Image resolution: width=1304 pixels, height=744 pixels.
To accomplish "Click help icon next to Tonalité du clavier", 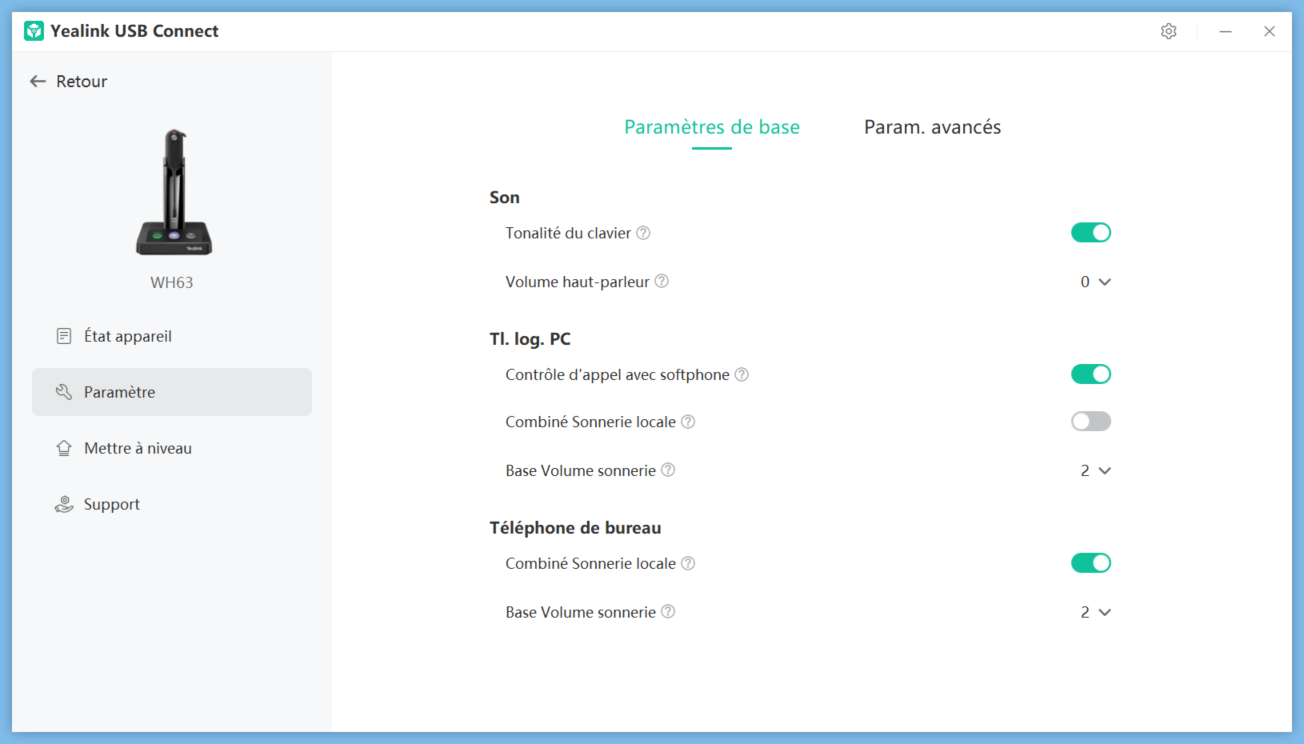I will click(643, 233).
